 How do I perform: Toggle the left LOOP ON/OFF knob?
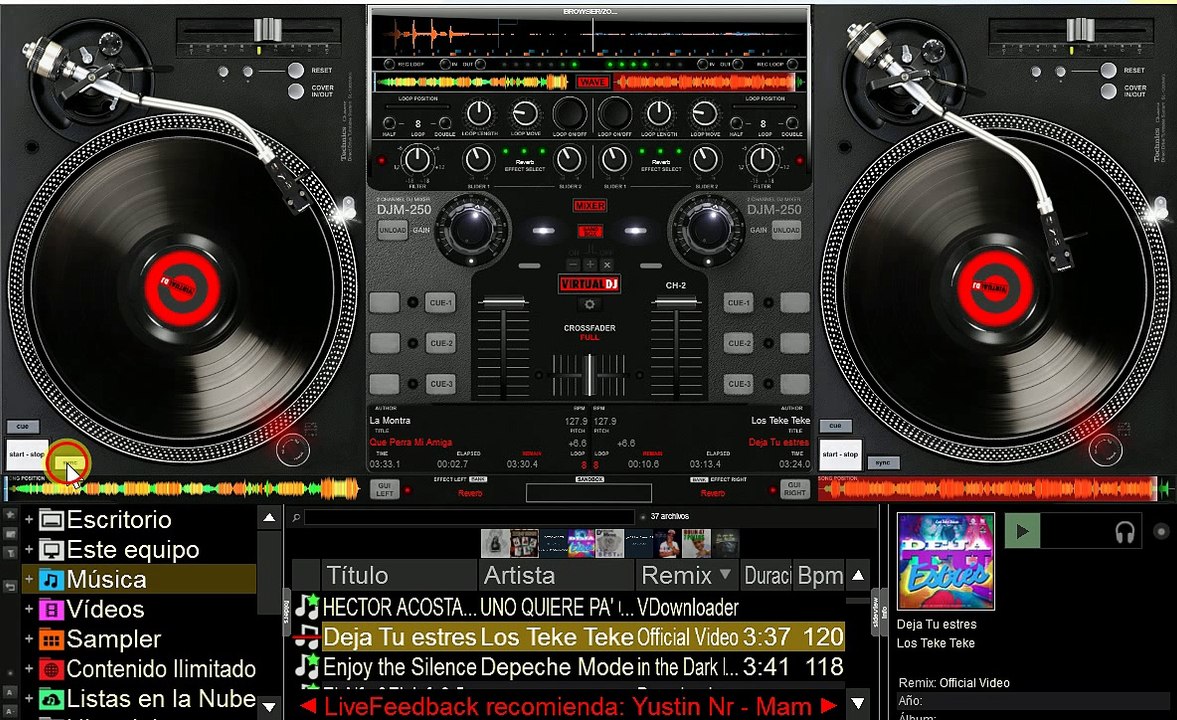pos(570,114)
